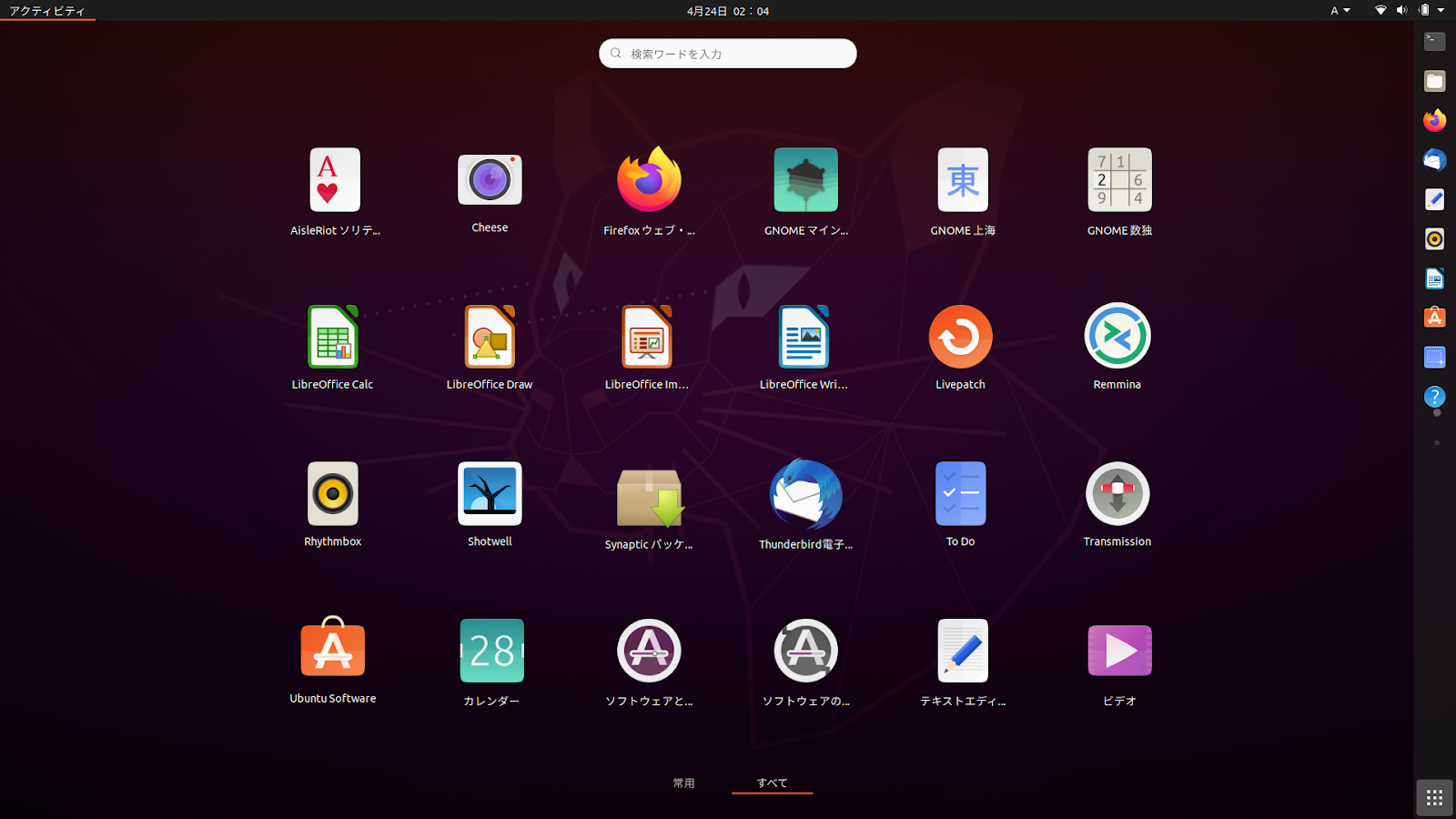The height and width of the screenshot is (819, 1456).
Task: Launch AisleRiot solitaire from the app grid
Action: (x=334, y=180)
